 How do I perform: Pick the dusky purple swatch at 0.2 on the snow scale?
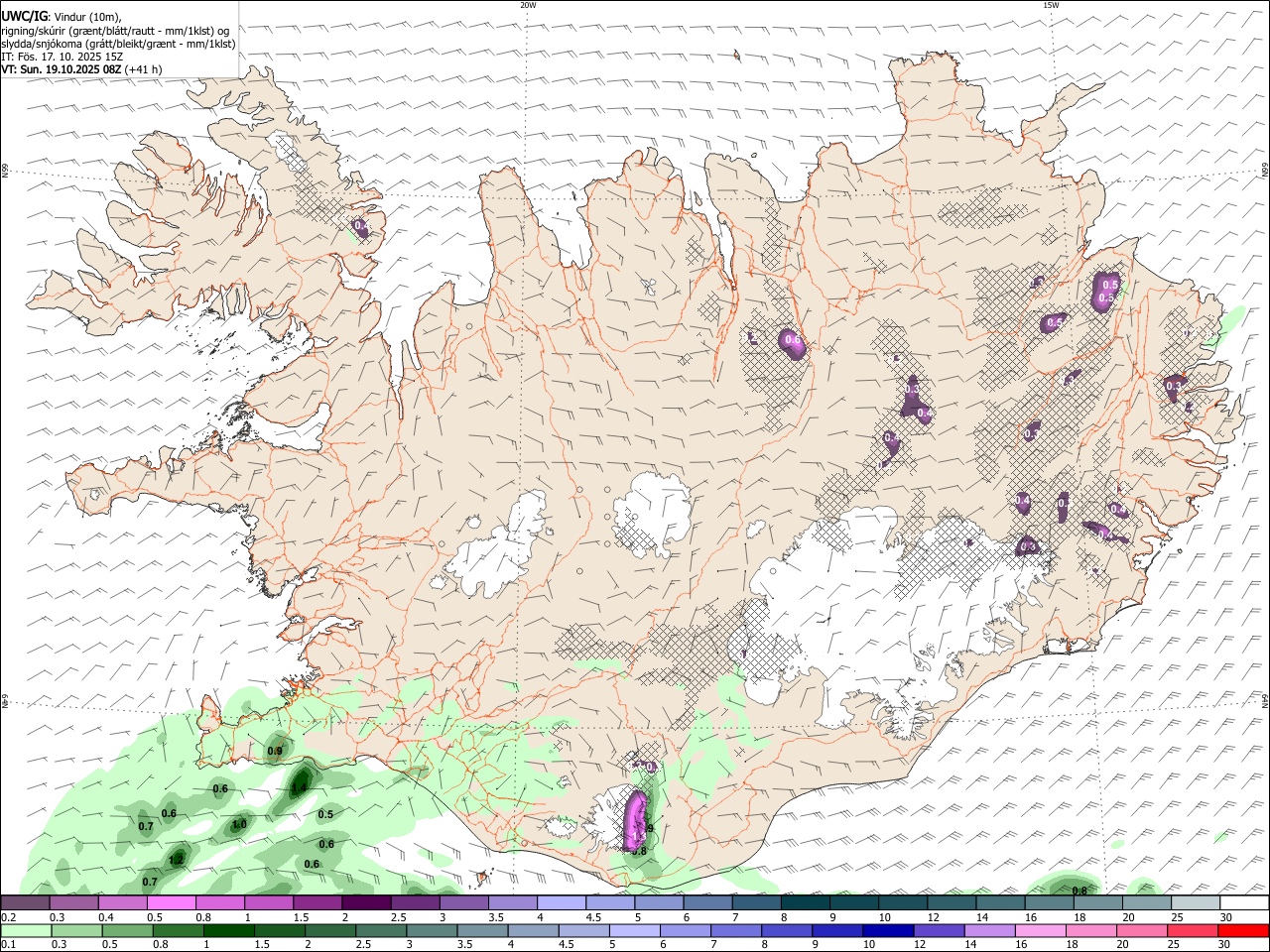tap(25, 903)
